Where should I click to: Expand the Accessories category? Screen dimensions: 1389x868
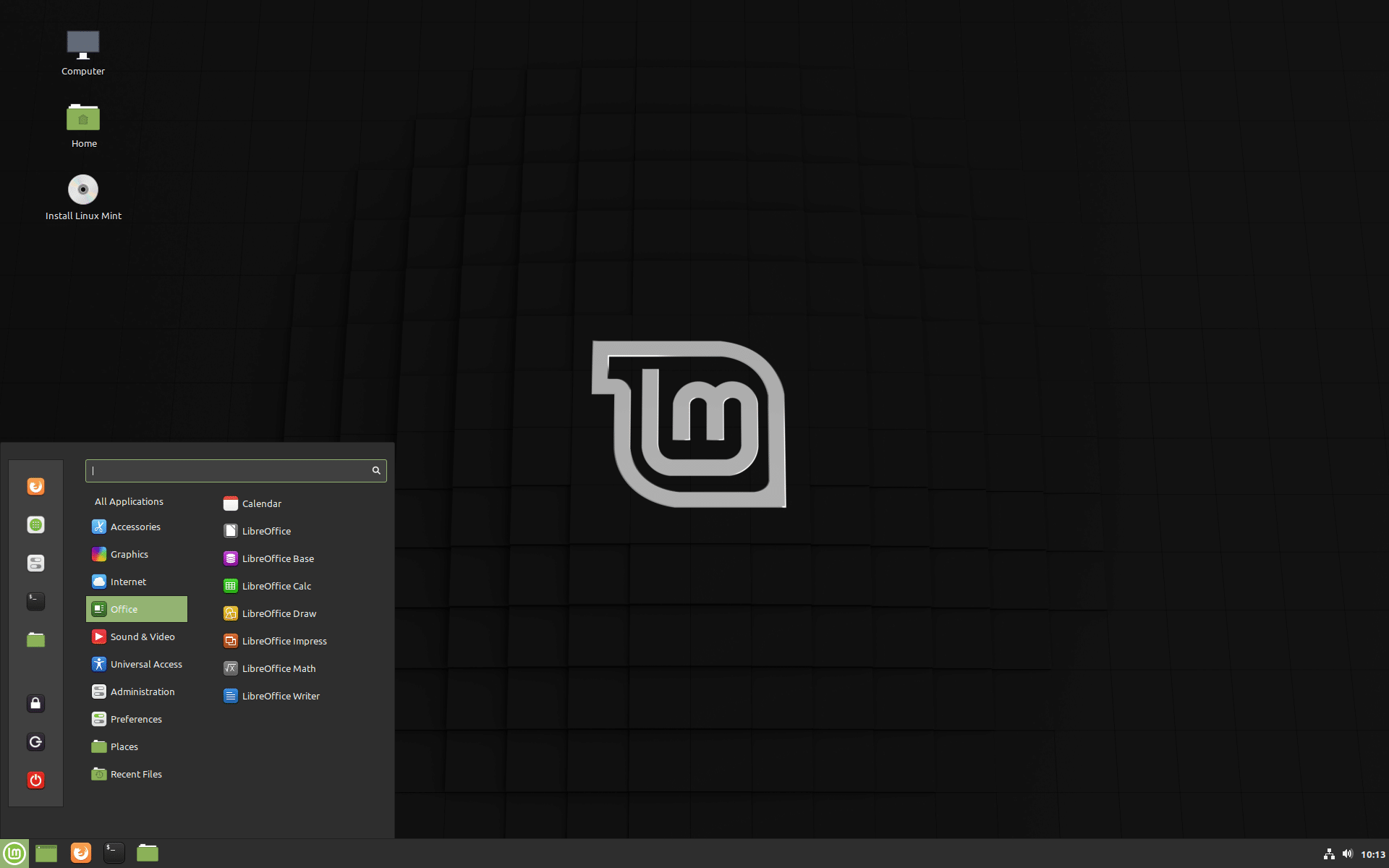[x=135, y=525]
